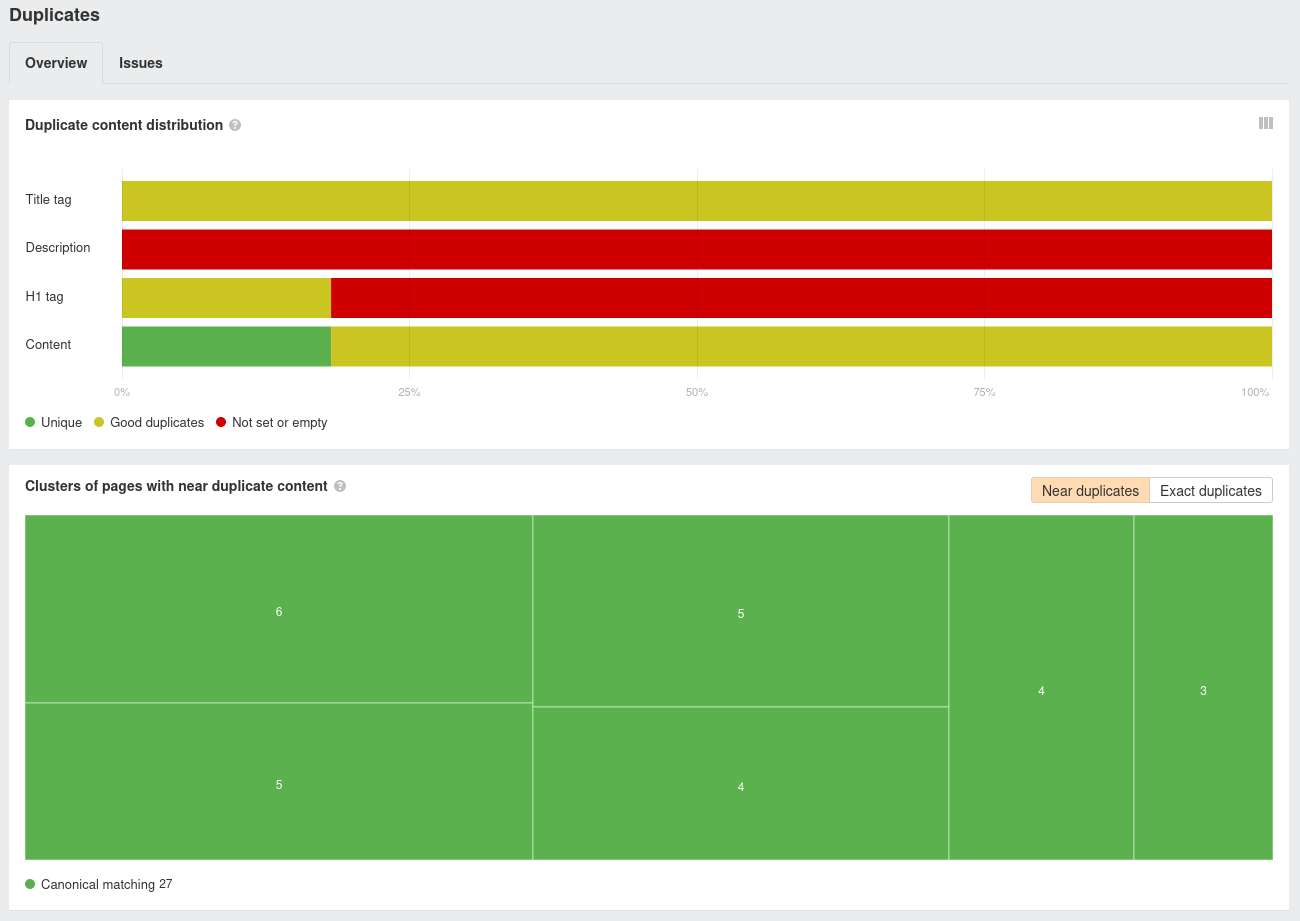Click yellow segment of Content bar
This screenshot has height=921, width=1300.
800,346
